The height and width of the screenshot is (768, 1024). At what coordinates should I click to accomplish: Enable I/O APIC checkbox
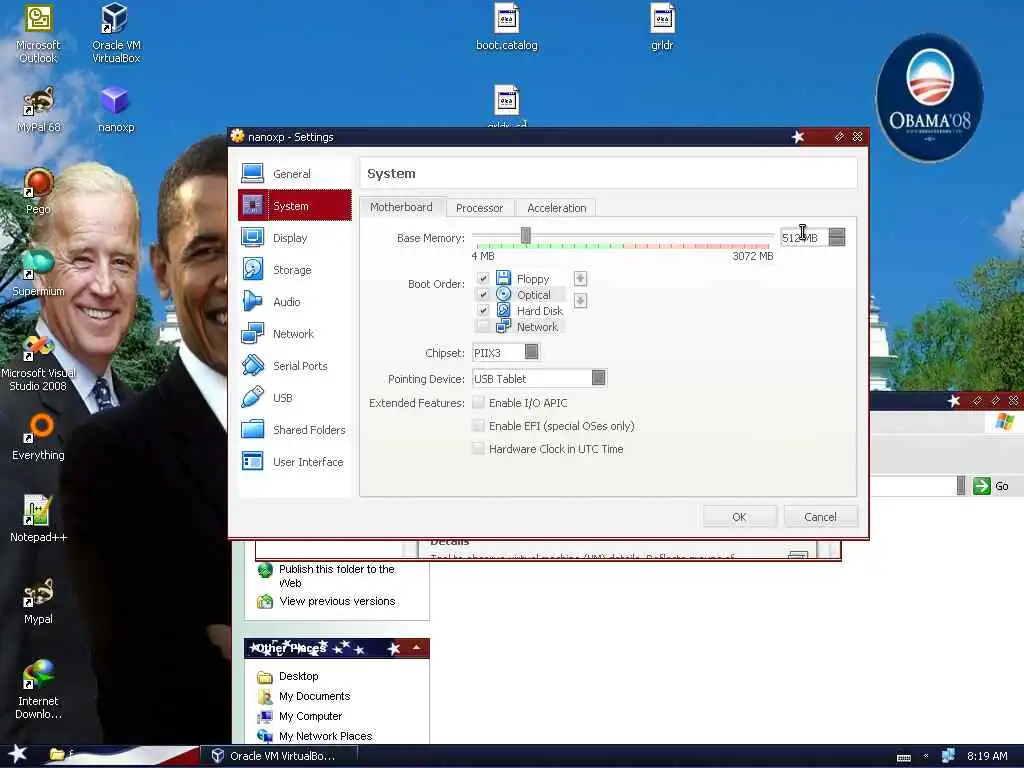[x=478, y=402]
